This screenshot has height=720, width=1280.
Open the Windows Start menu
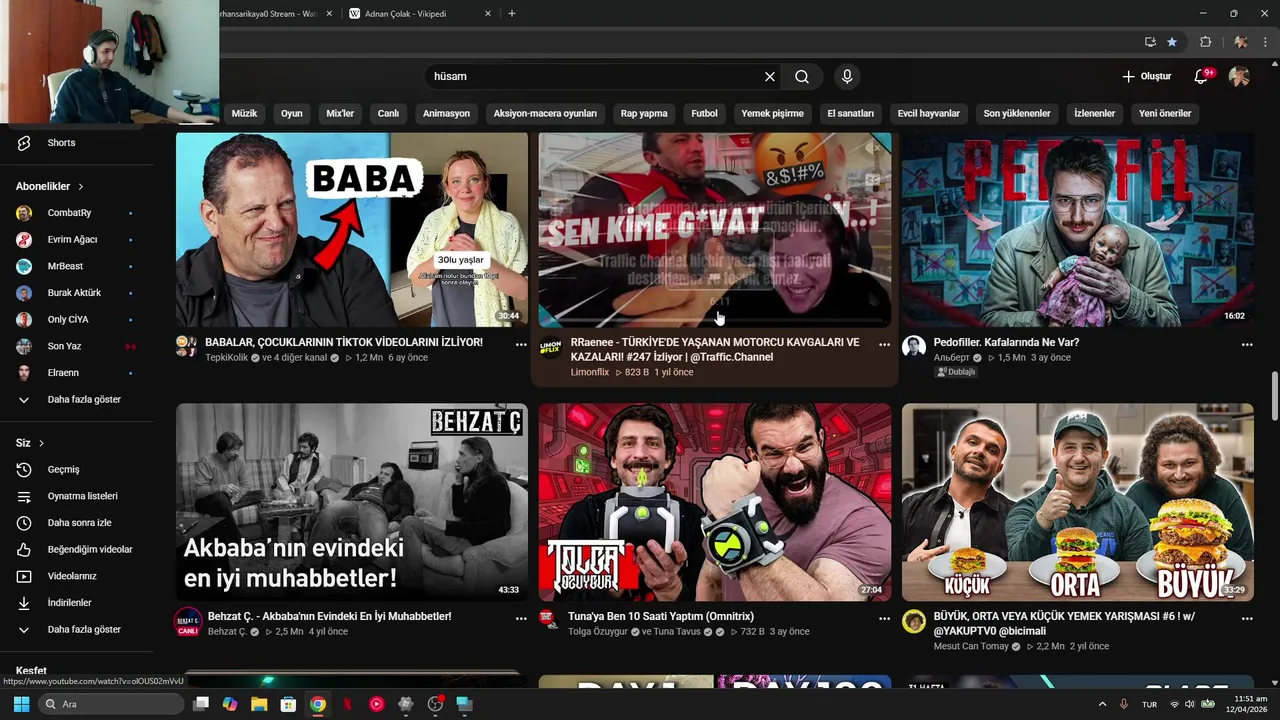pos(21,704)
